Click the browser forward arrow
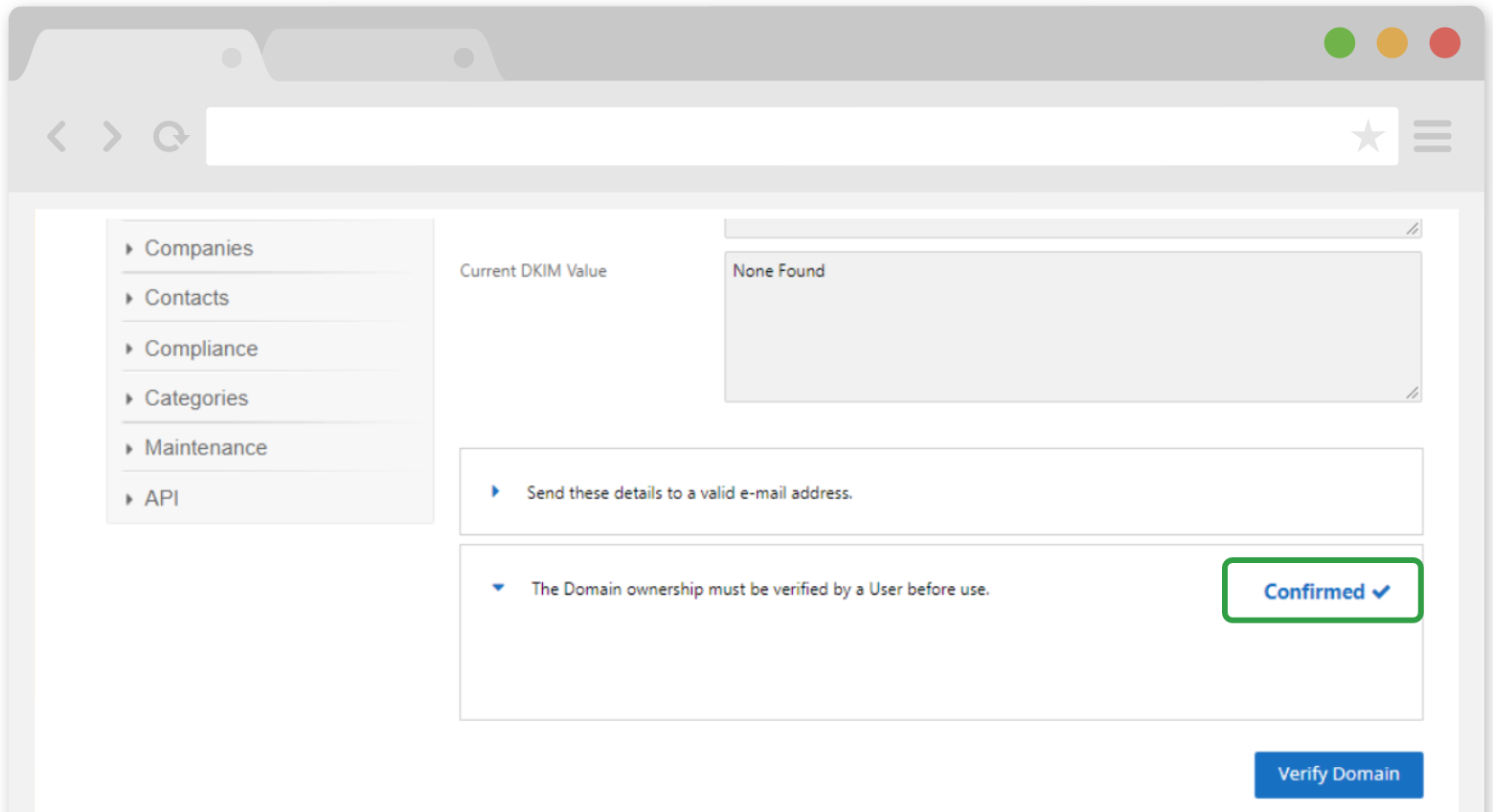Image resolution: width=1493 pixels, height=812 pixels. tap(112, 136)
